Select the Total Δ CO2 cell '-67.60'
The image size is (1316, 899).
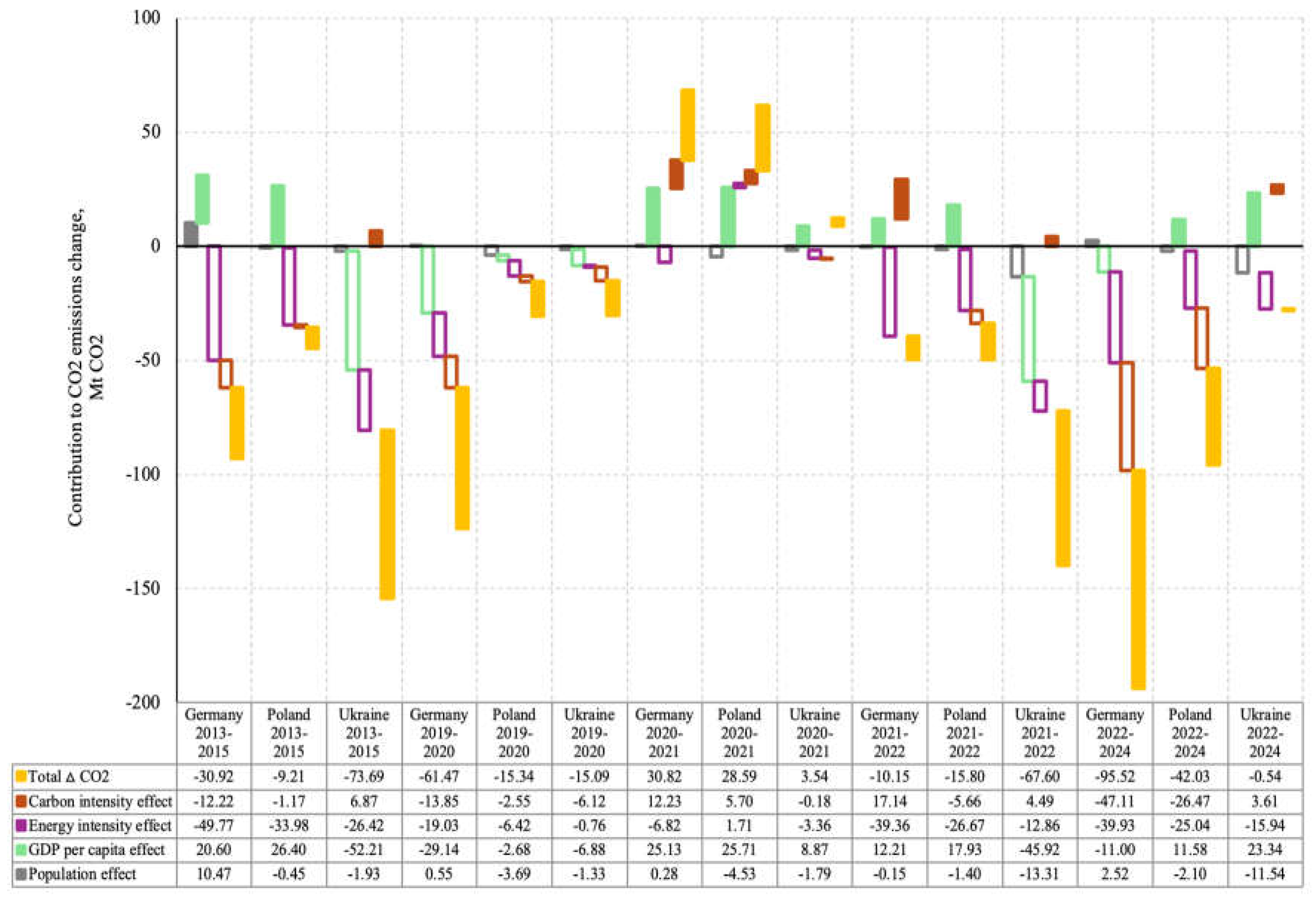point(1039,776)
